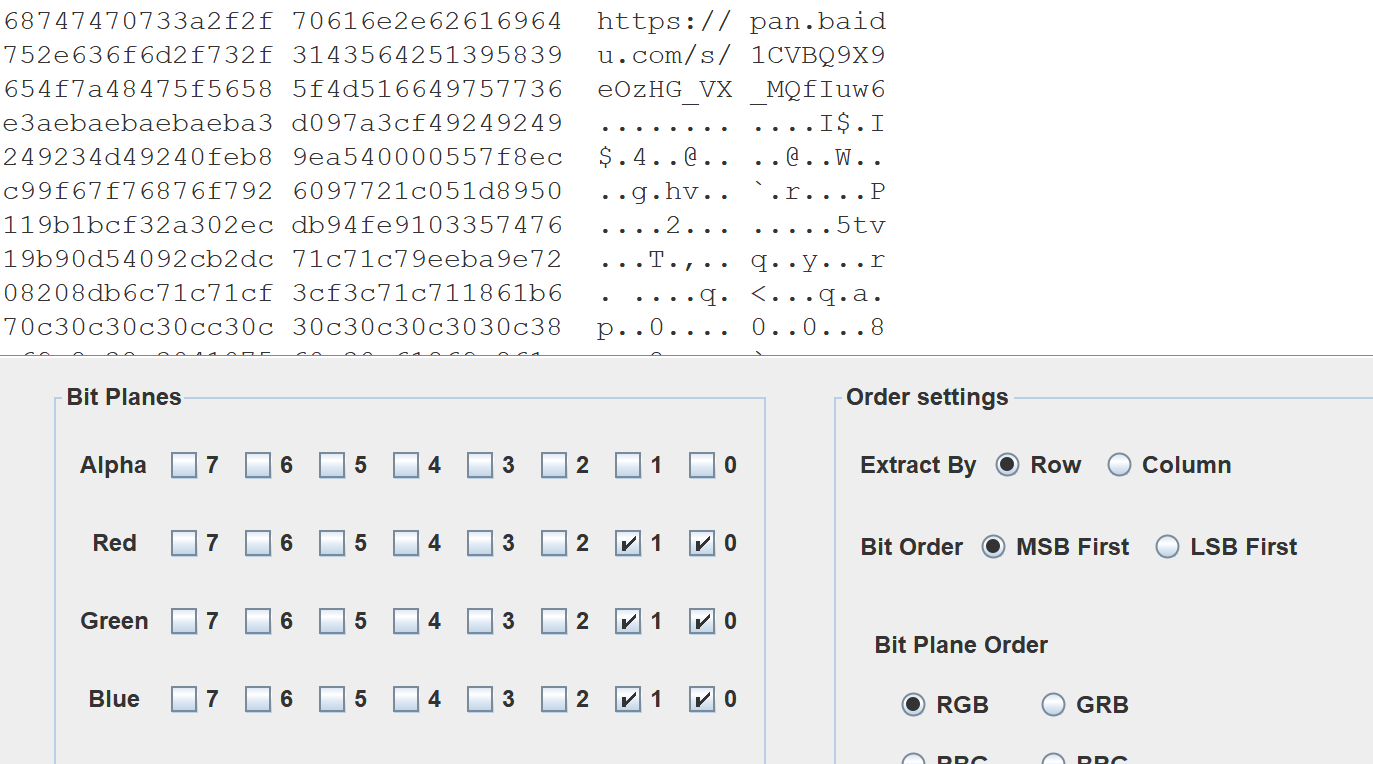The height and width of the screenshot is (764, 1373).
Task: Turn off Blue bit plane 0
Action: [x=702, y=699]
